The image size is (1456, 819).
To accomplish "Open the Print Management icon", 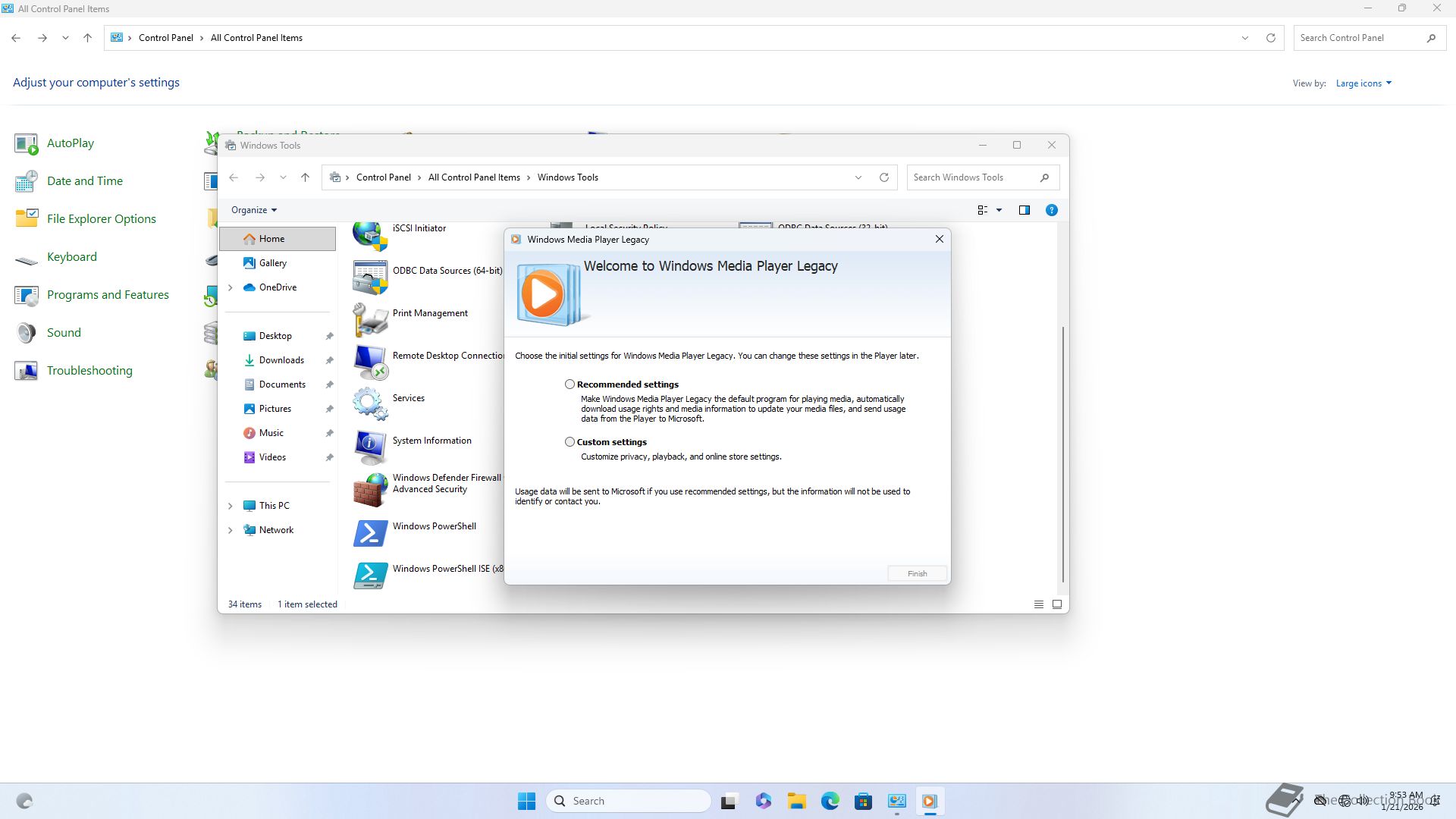I will tap(370, 318).
